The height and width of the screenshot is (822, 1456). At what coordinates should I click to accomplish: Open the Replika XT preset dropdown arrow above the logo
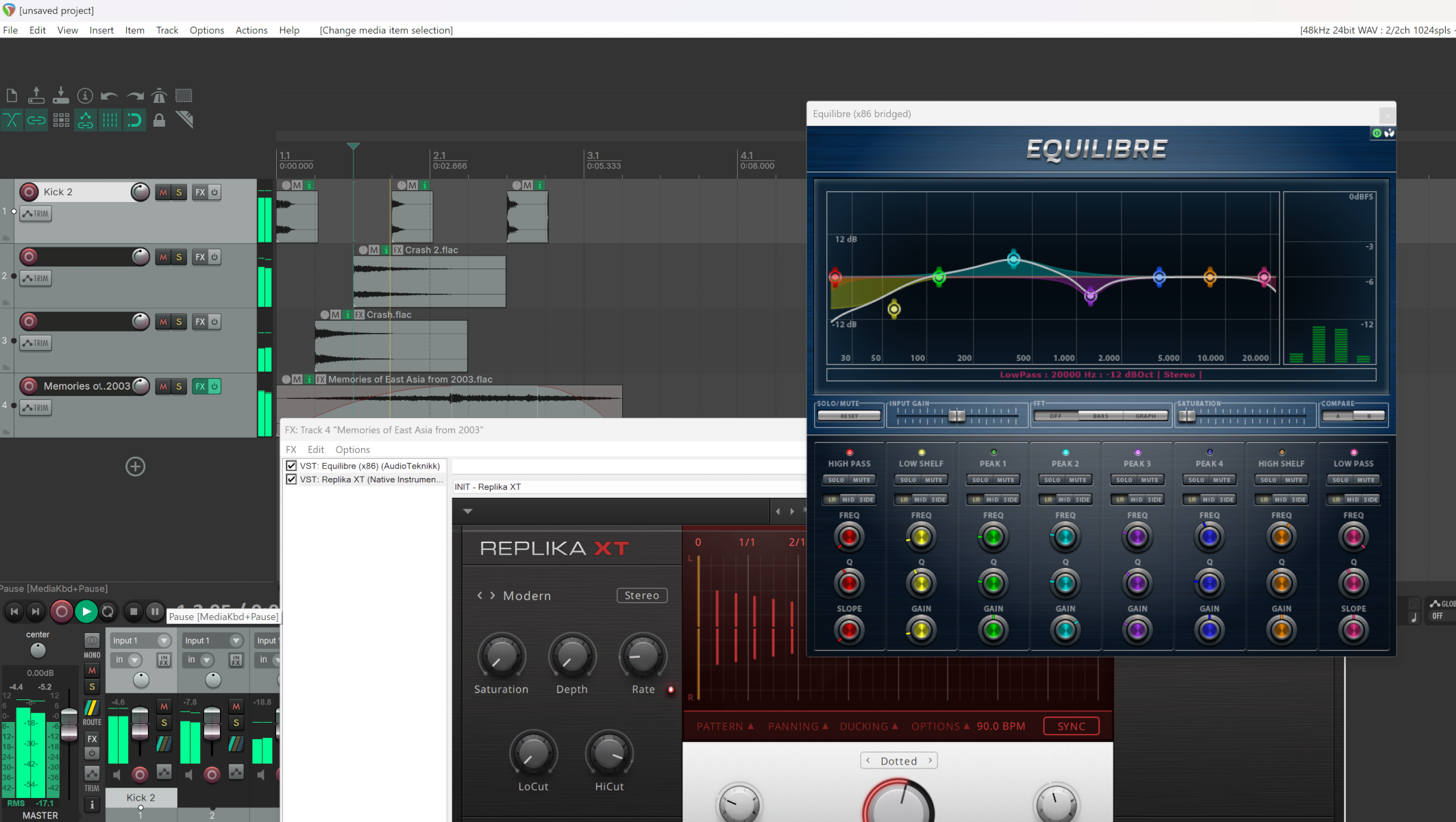click(x=468, y=511)
